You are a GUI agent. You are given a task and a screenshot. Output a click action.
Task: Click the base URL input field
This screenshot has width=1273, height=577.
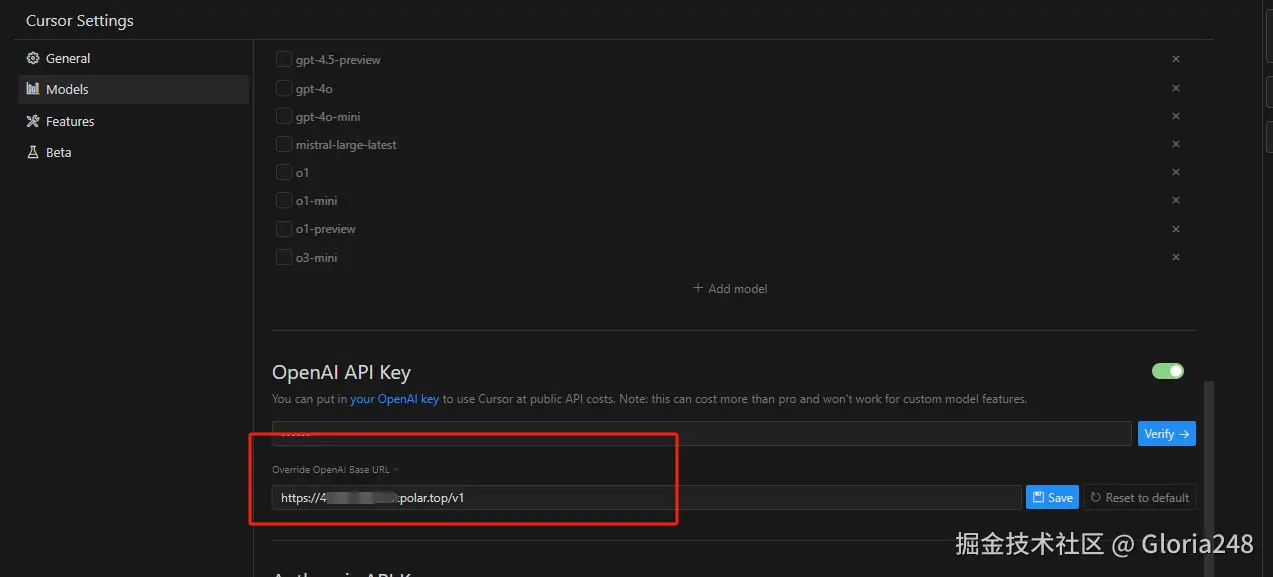click(647, 497)
